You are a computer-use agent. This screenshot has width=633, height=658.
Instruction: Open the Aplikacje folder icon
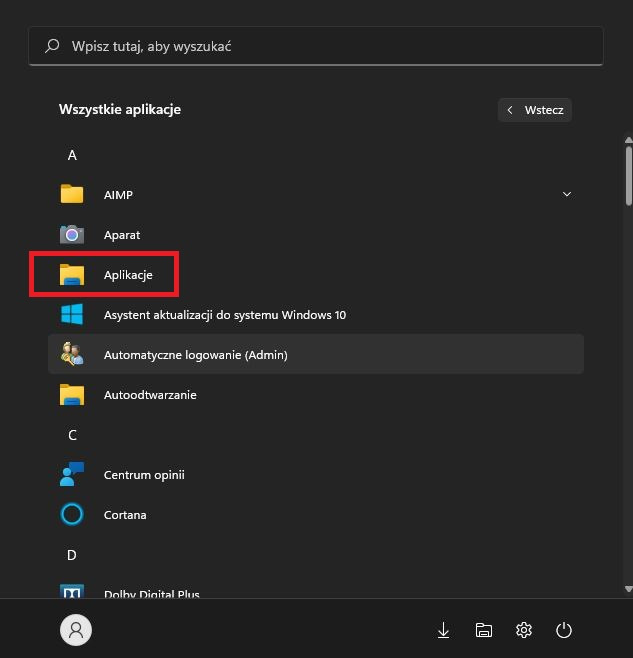click(x=72, y=275)
